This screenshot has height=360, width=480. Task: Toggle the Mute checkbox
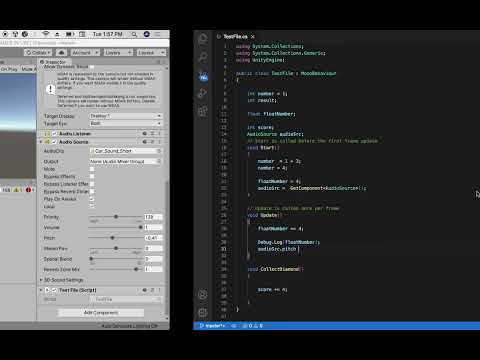pos(92,169)
